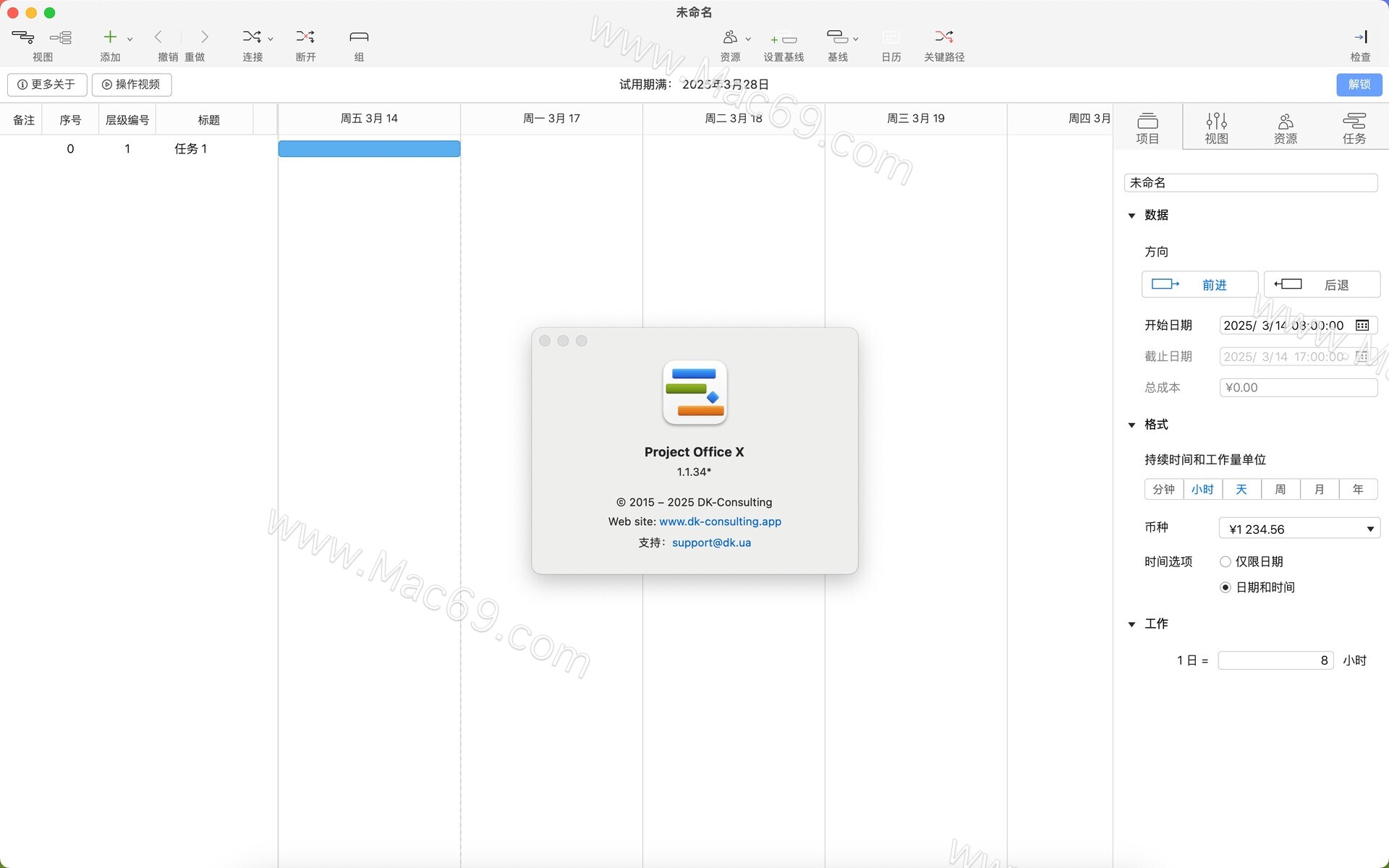Click support@dk.ua email link

(711, 542)
